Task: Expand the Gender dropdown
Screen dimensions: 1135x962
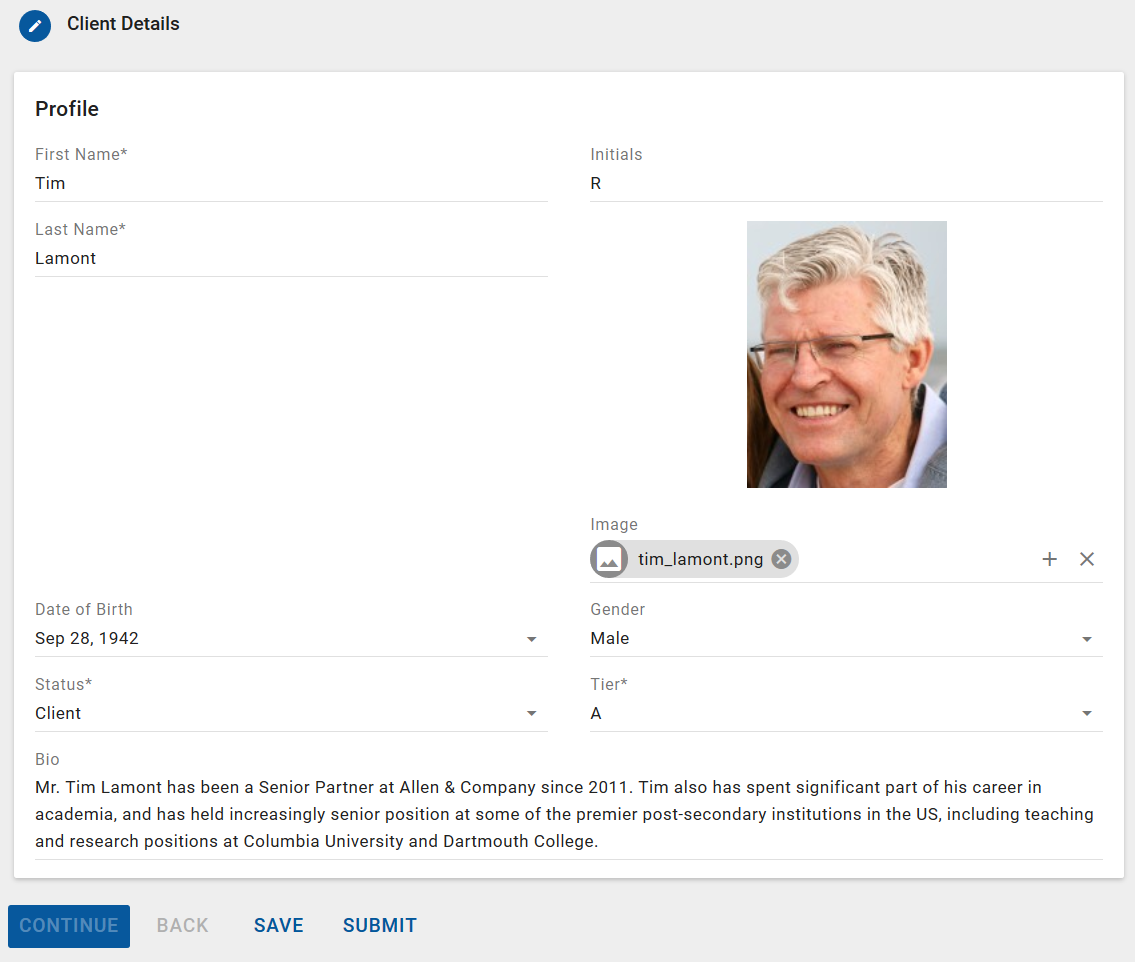Action: click(x=1086, y=639)
